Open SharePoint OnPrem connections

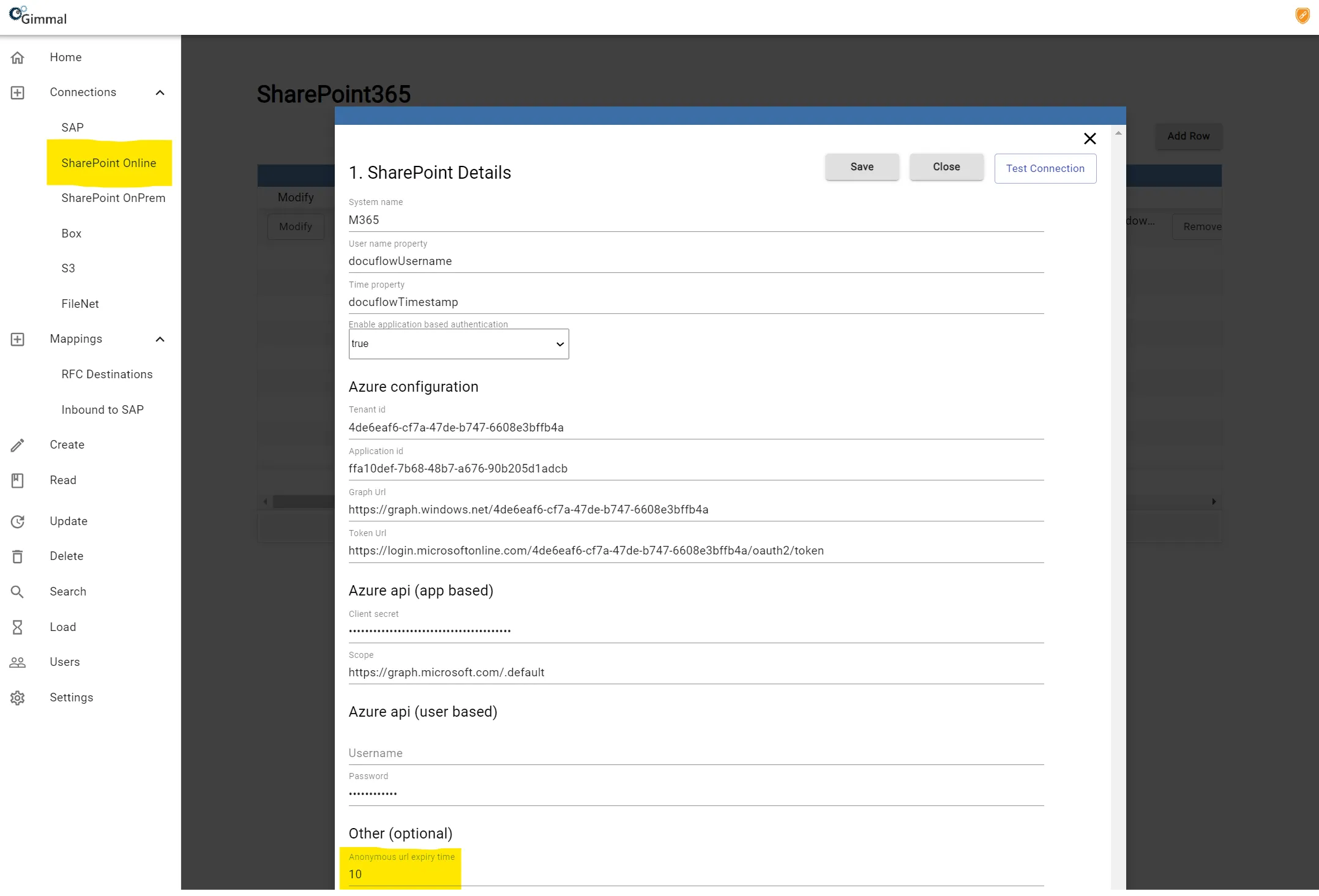point(113,198)
